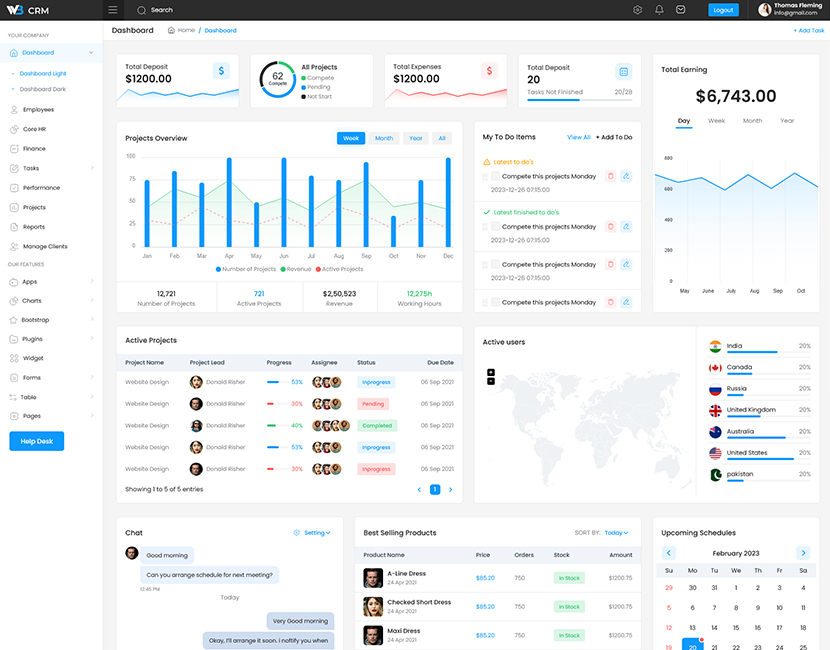Expand the Forms sidebar submenu
Viewport: 830px width, 650px height.
pyautogui.click(x=92, y=377)
